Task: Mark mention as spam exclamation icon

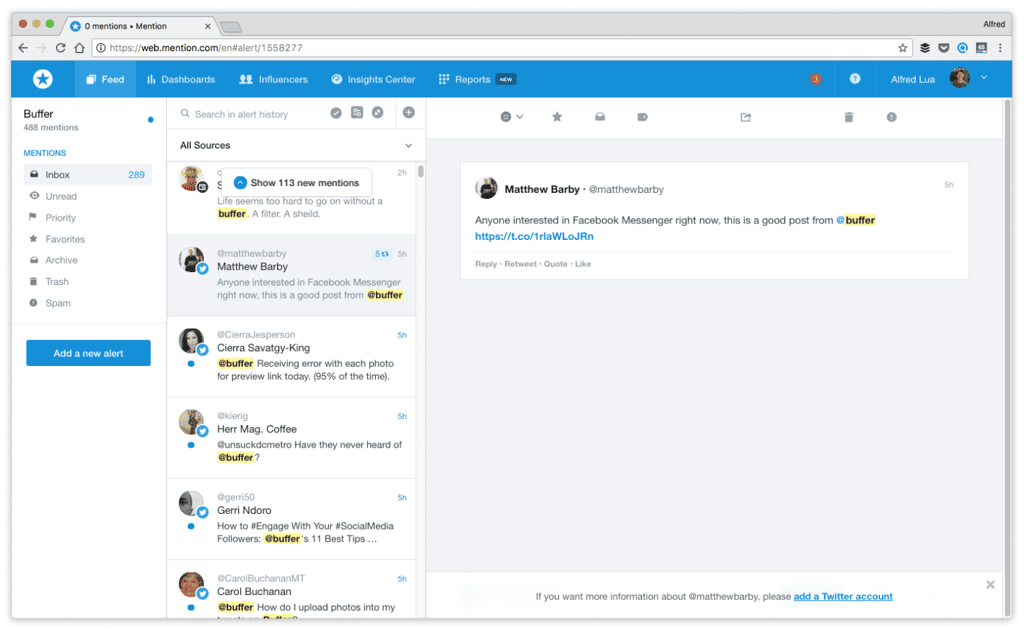Action: click(891, 117)
